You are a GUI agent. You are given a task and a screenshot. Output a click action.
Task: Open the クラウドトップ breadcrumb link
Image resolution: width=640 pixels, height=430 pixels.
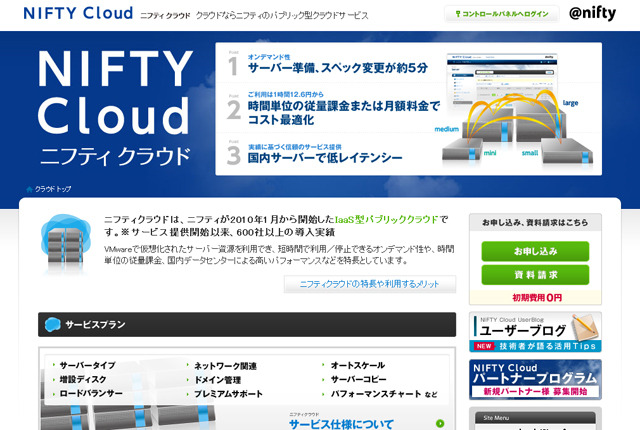point(53,189)
